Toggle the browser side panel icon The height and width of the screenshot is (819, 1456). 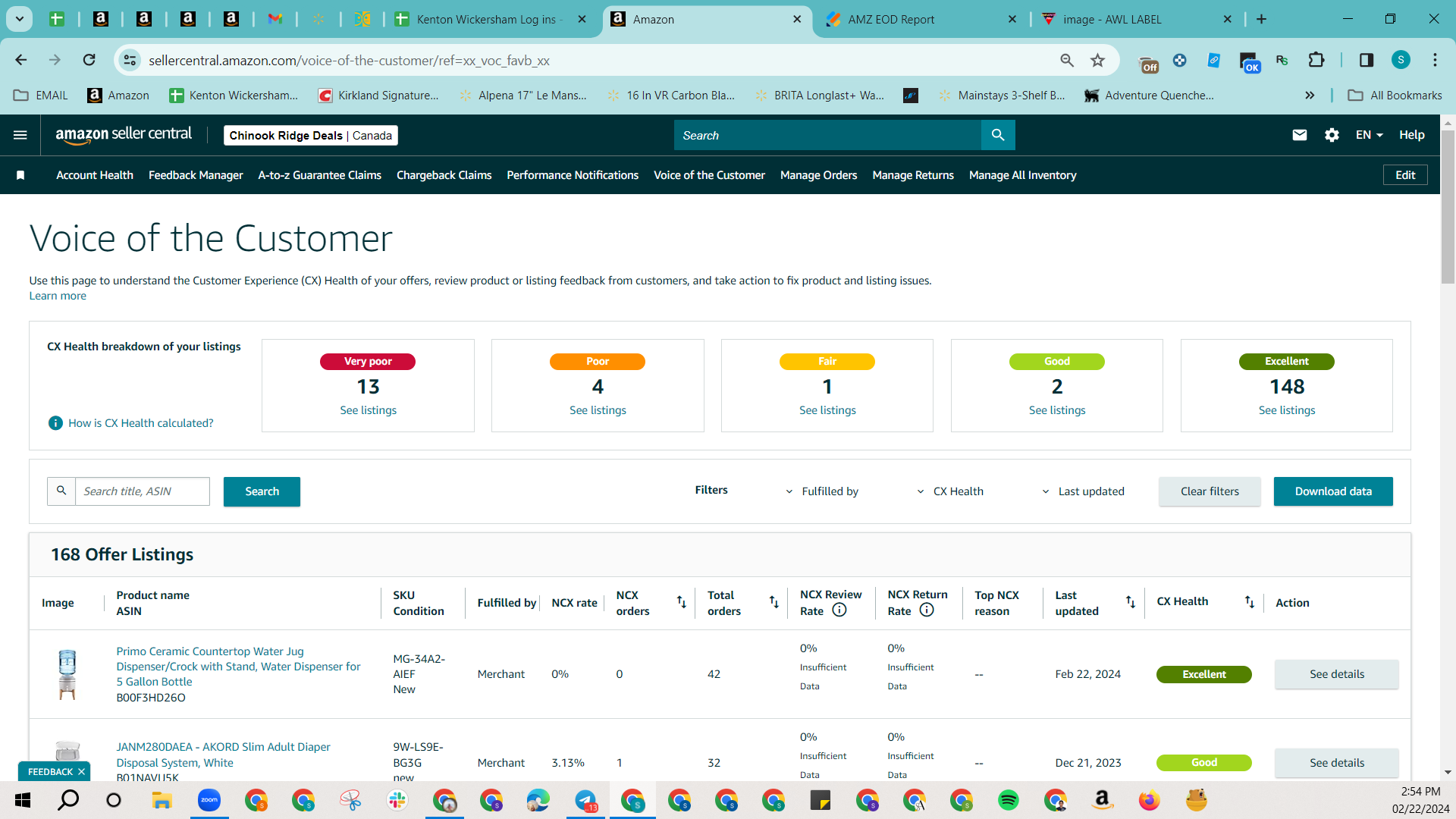pyautogui.click(x=1367, y=60)
